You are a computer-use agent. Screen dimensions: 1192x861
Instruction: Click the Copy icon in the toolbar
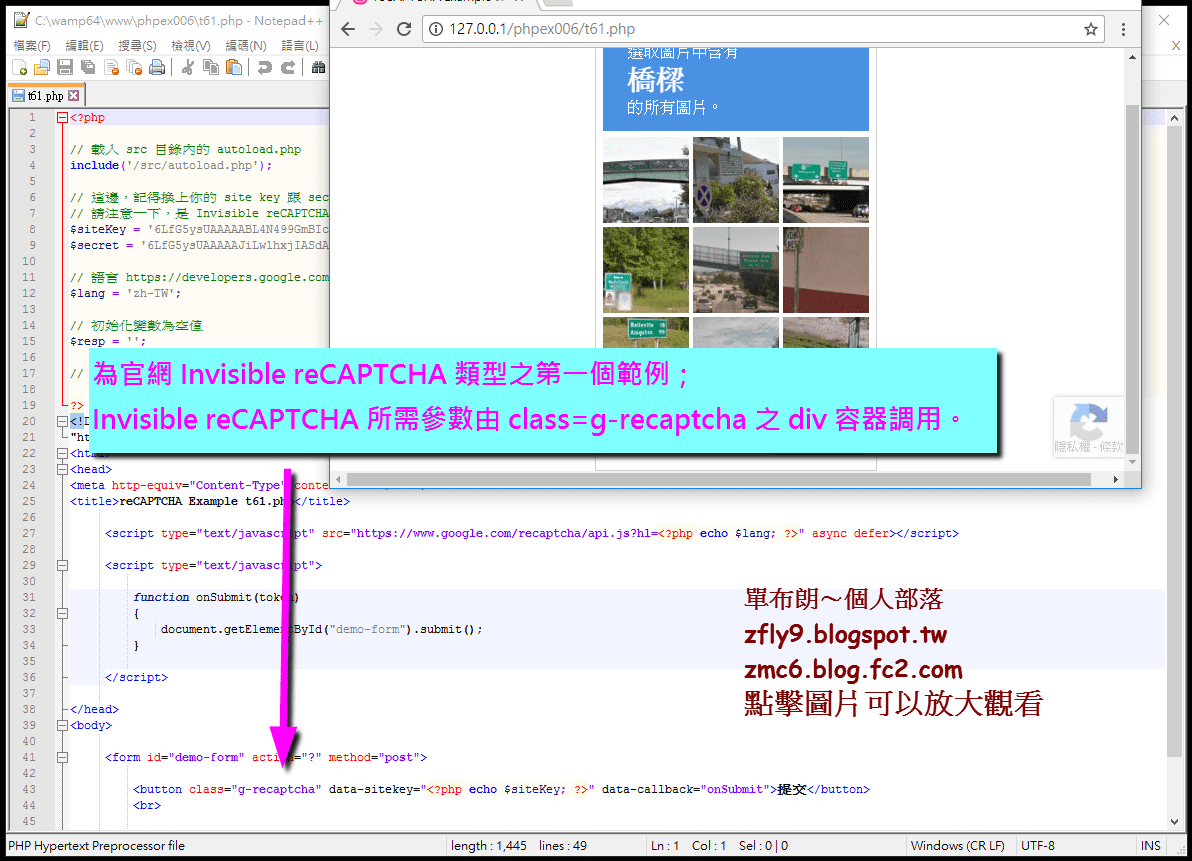[x=211, y=68]
